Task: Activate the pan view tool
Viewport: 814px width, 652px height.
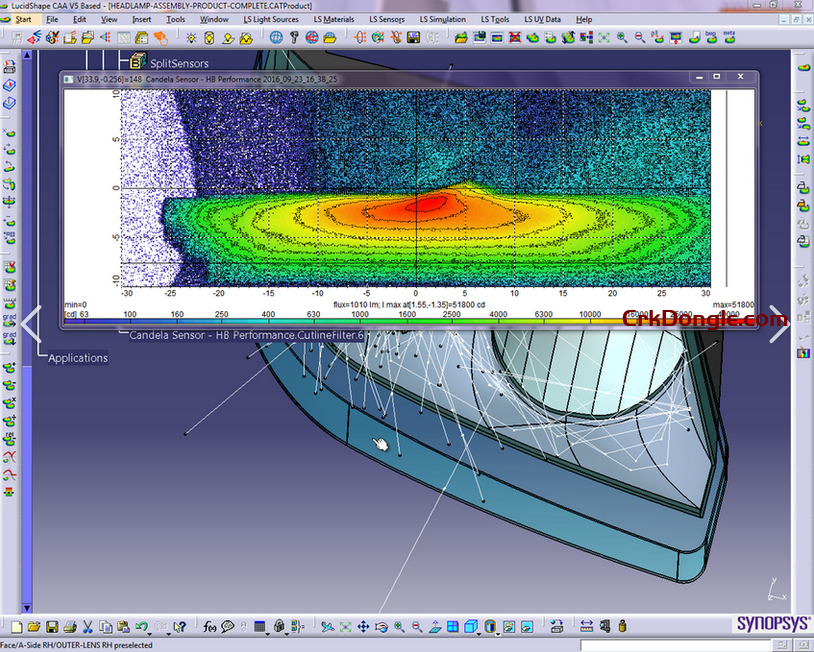Action: click(363, 627)
